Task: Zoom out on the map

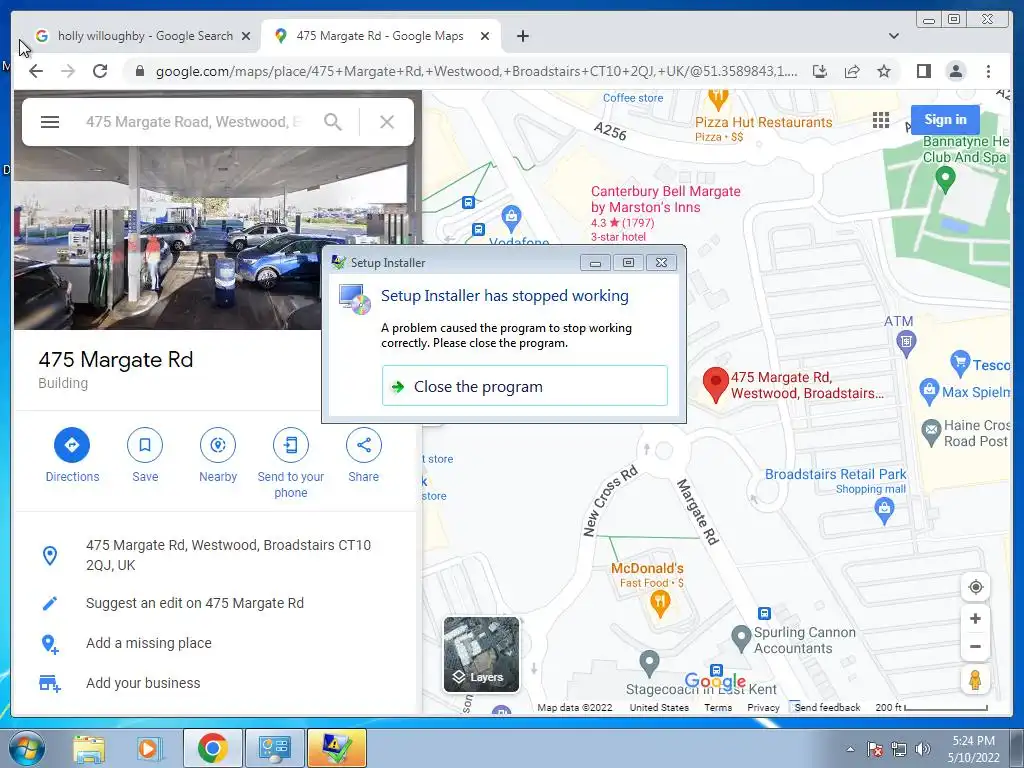Action: click(x=976, y=647)
